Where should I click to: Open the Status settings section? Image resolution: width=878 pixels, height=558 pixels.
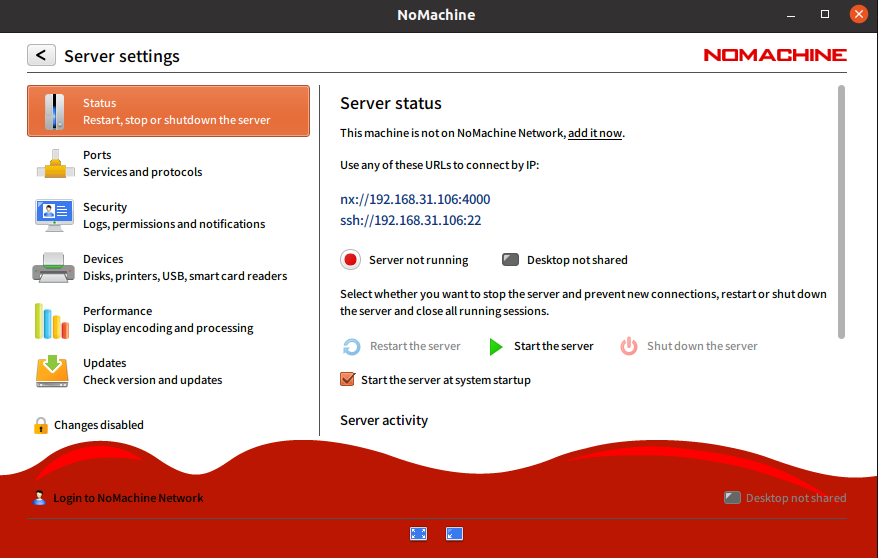tap(168, 111)
